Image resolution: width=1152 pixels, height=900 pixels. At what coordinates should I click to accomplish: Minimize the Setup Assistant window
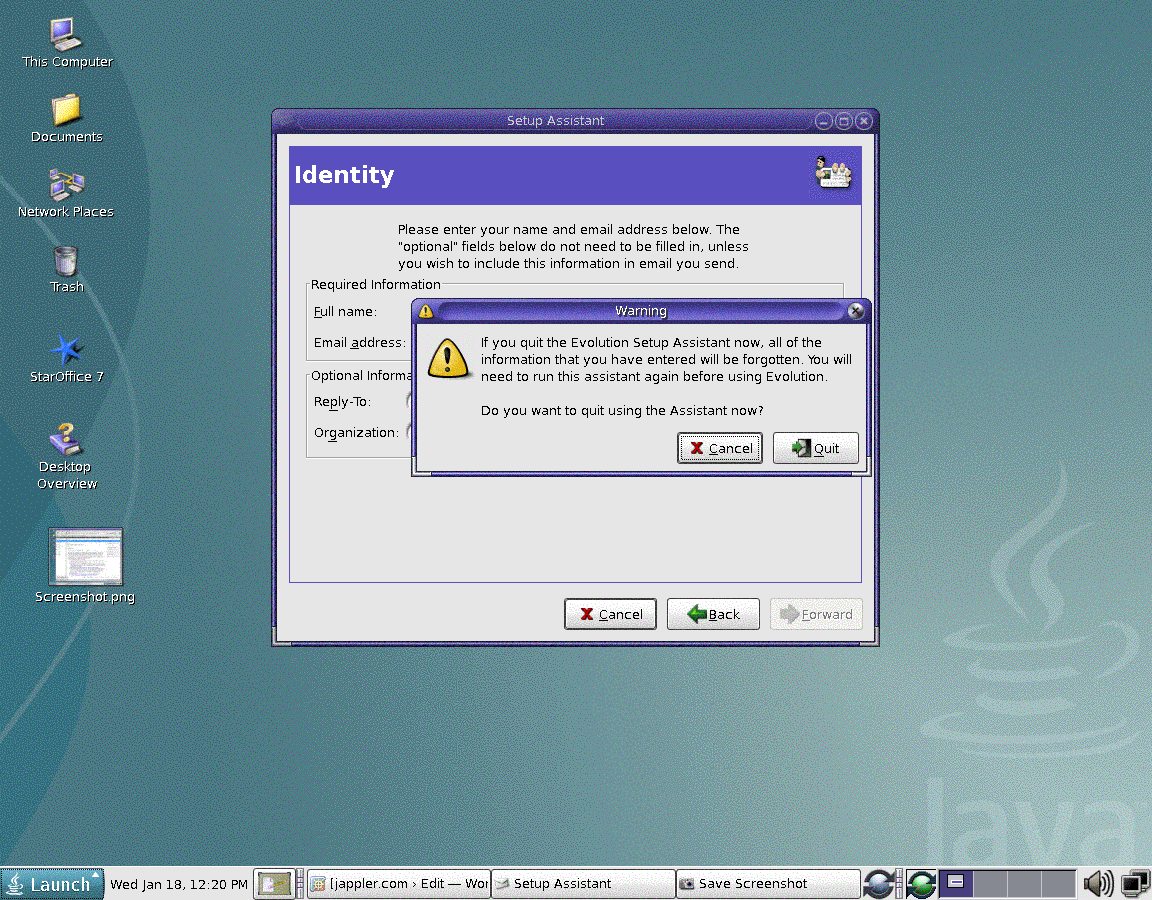824,120
